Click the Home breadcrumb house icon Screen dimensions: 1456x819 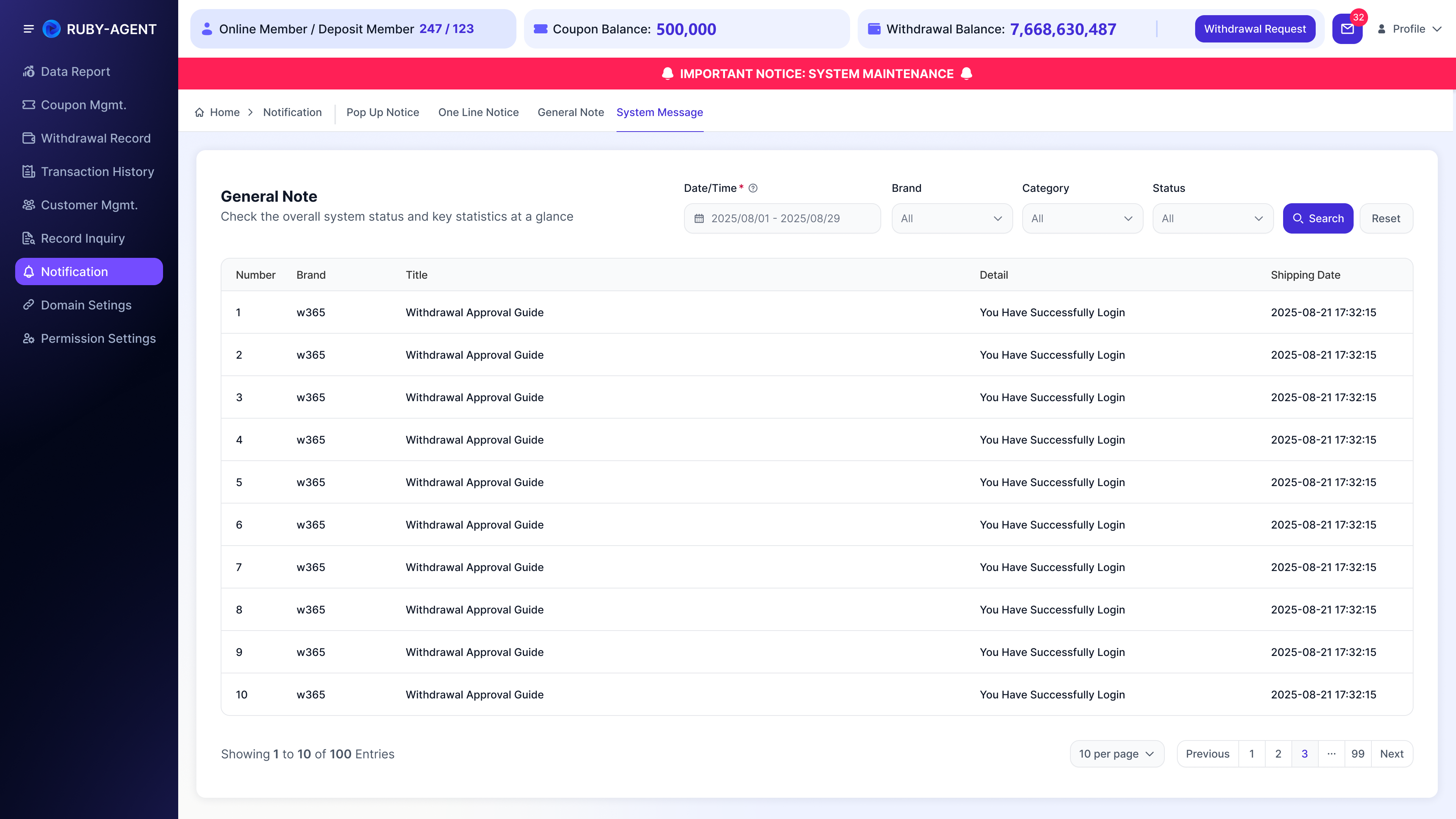point(199,113)
